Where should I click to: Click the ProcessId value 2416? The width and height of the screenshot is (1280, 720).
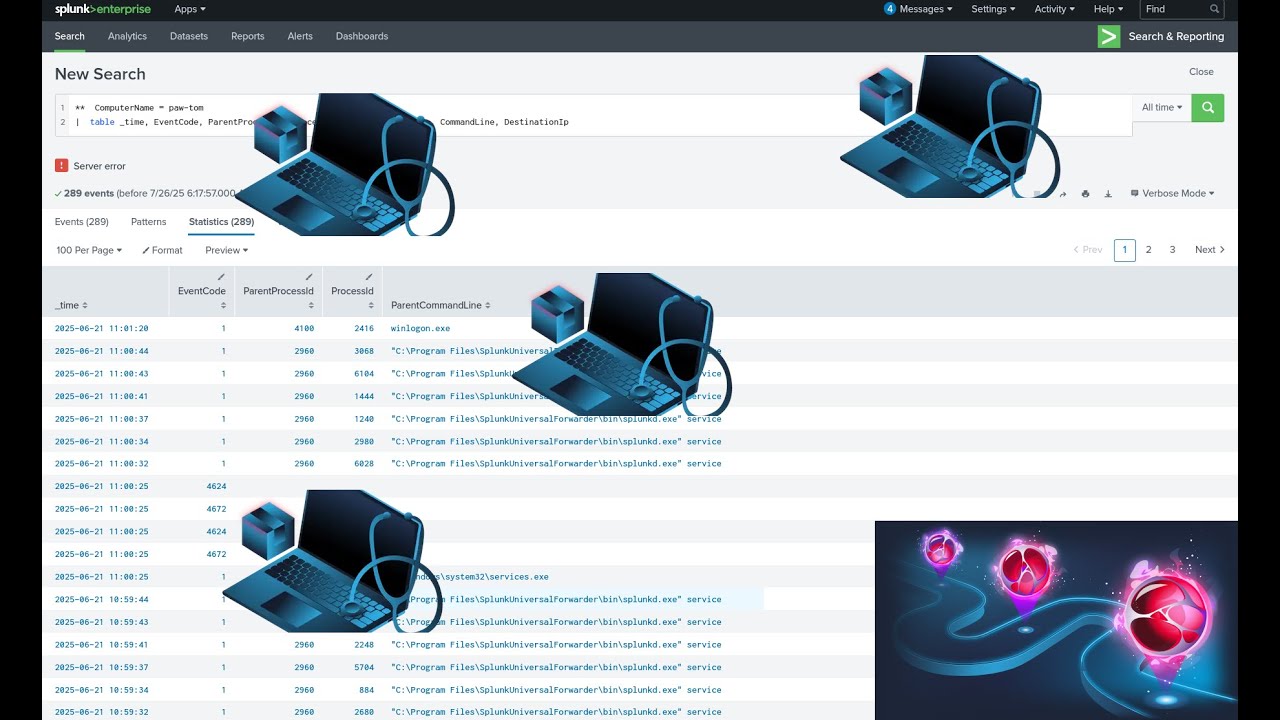tap(364, 328)
